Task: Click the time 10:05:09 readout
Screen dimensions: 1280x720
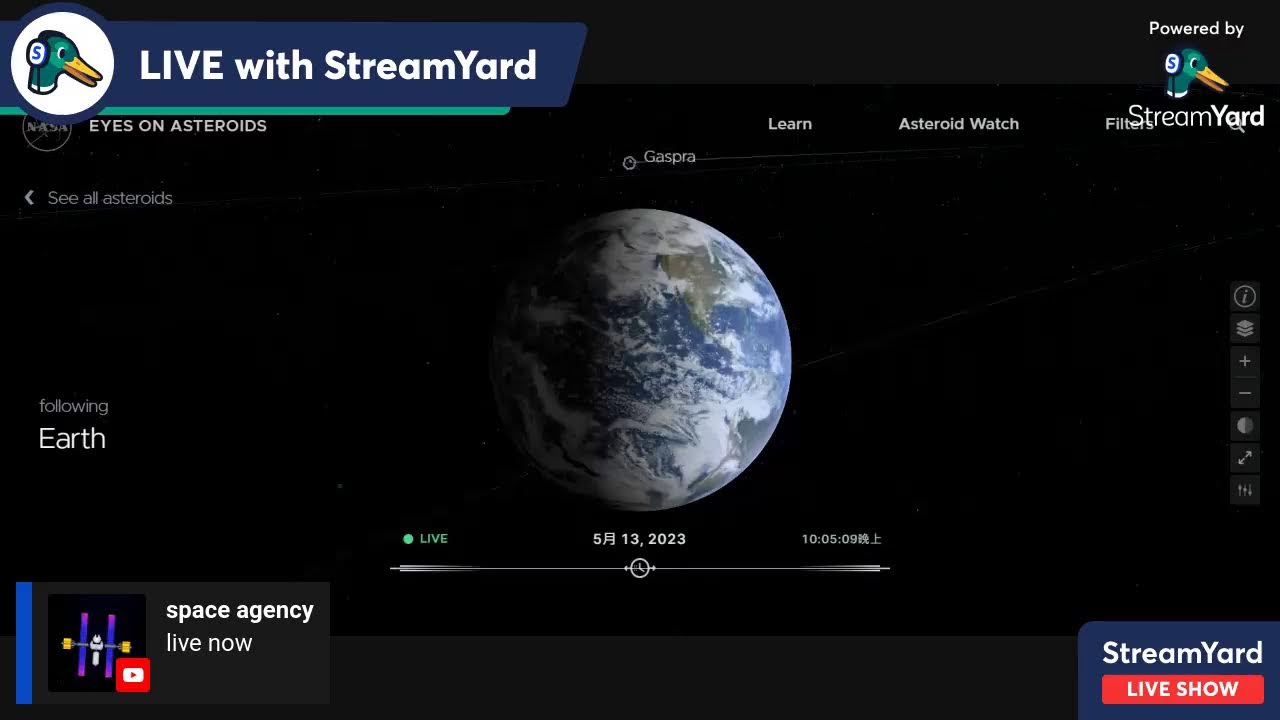Action: point(841,539)
